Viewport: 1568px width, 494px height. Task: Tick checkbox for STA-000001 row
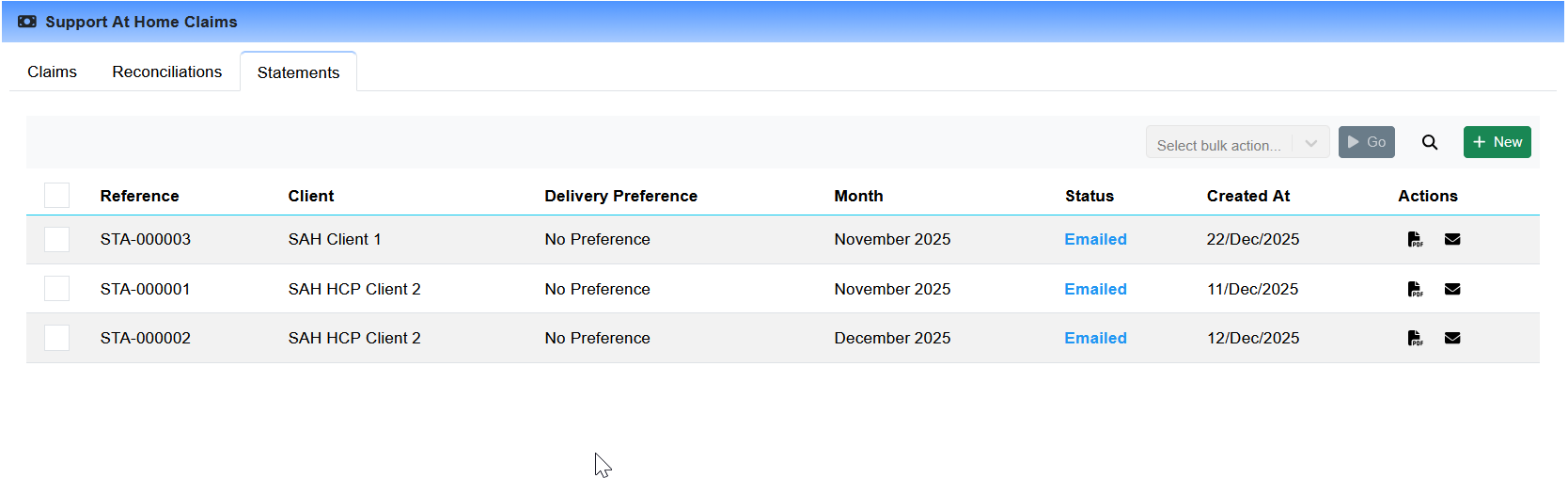[57, 288]
